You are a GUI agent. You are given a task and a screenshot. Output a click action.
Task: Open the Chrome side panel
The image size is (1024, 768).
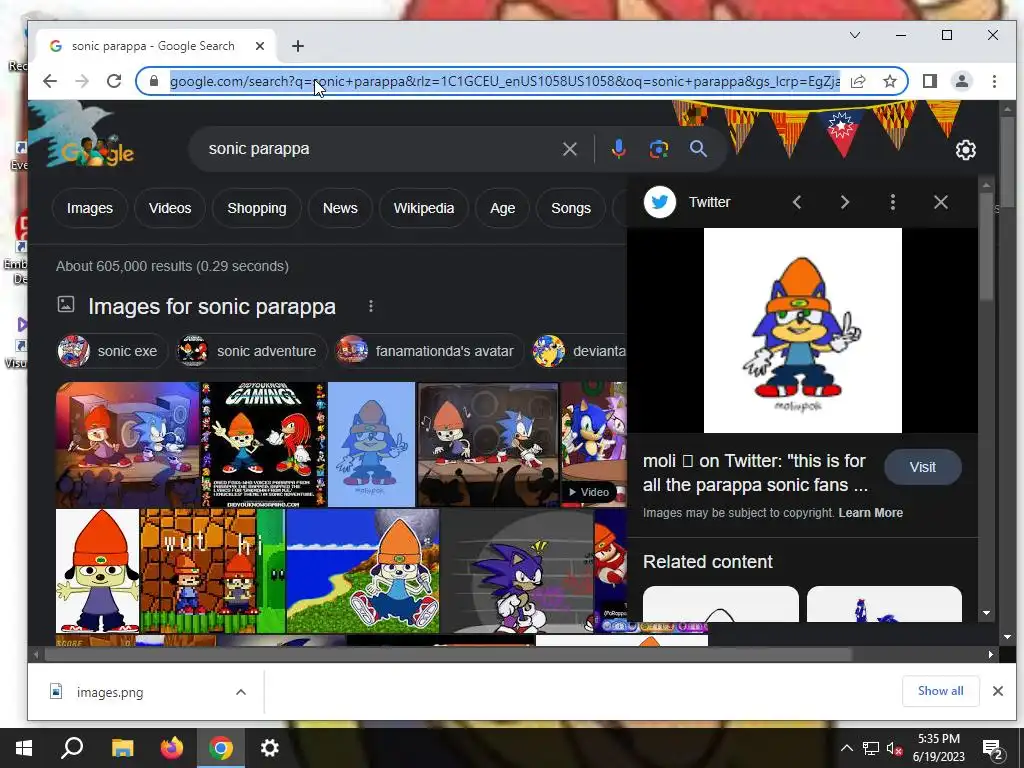coord(930,81)
